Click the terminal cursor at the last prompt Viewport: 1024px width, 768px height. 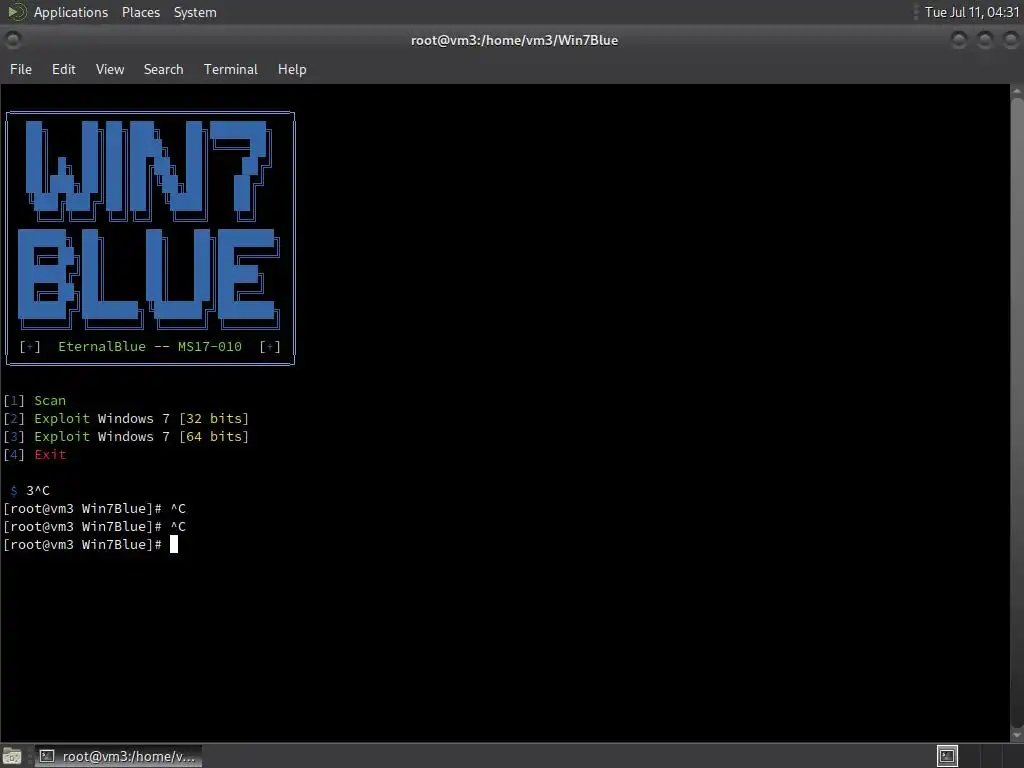[174, 545]
